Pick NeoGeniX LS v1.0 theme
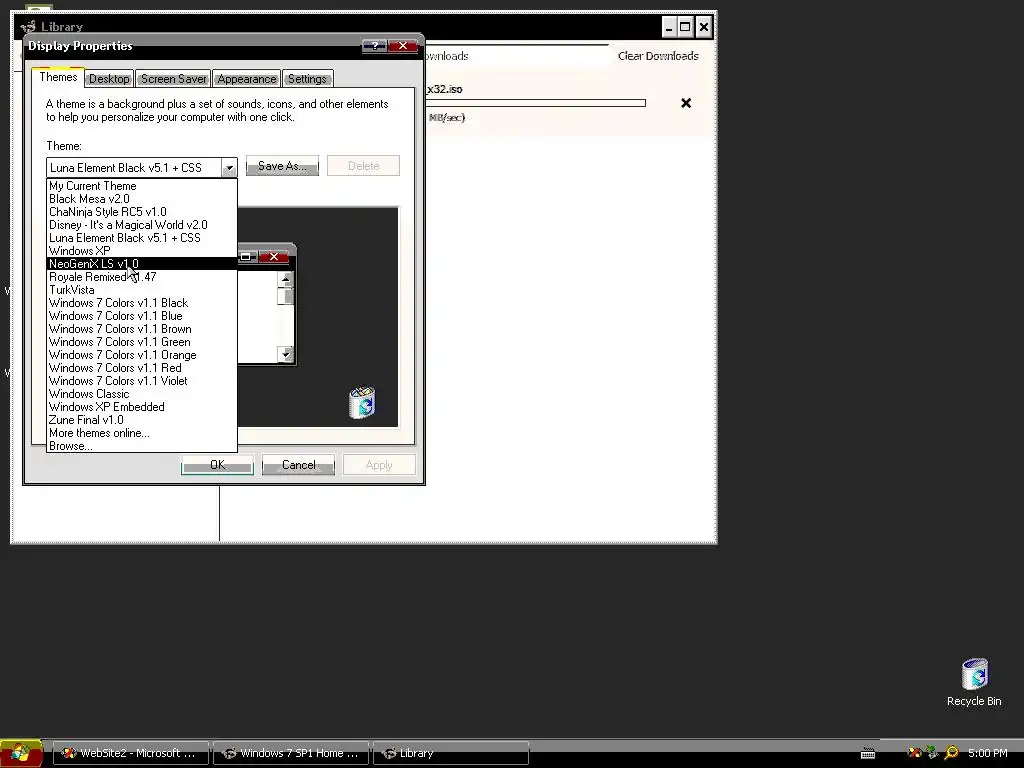The height and width of the screenshot is (768, 1024). 142,264
